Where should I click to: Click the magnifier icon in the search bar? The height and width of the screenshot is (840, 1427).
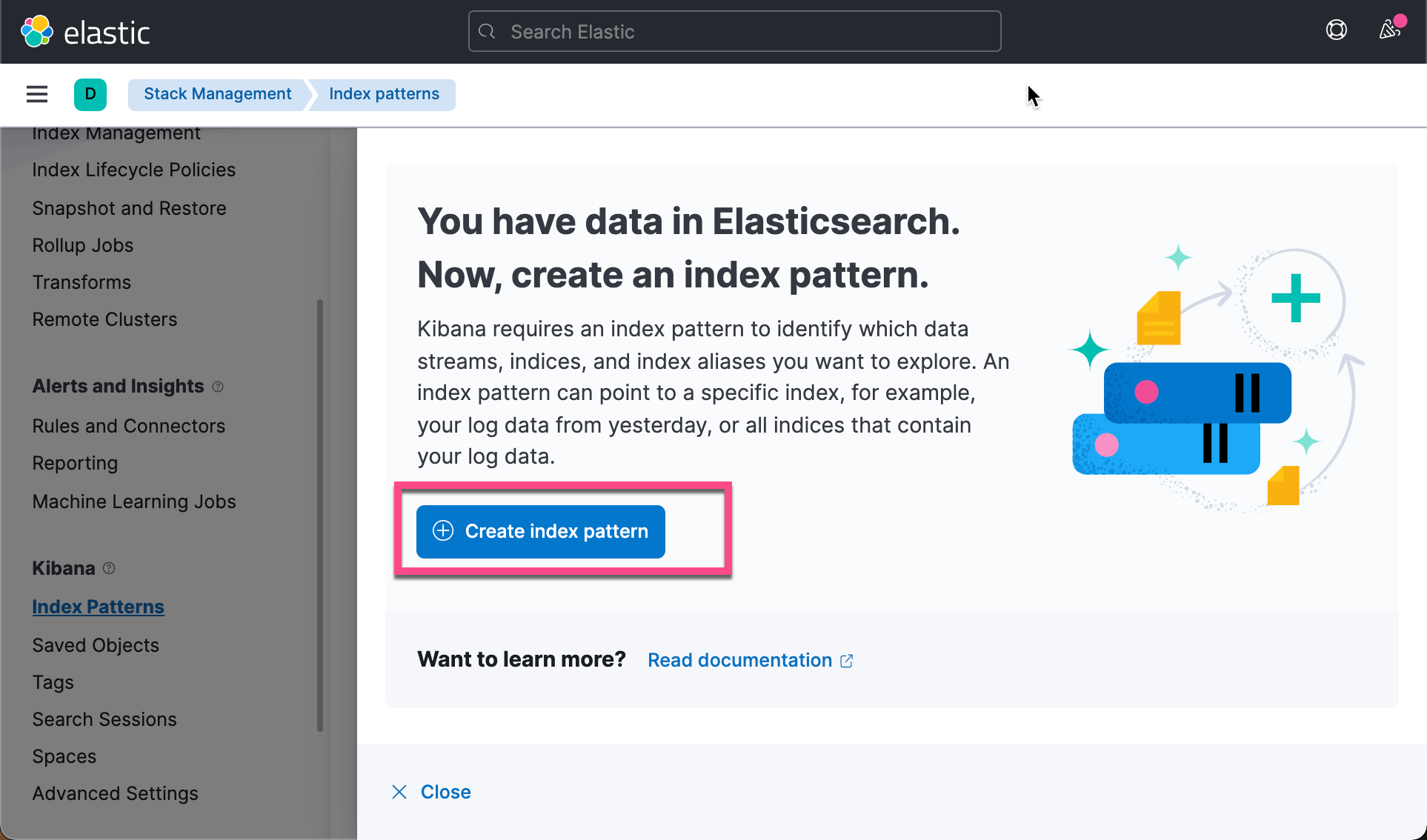(x=487, y=31)
